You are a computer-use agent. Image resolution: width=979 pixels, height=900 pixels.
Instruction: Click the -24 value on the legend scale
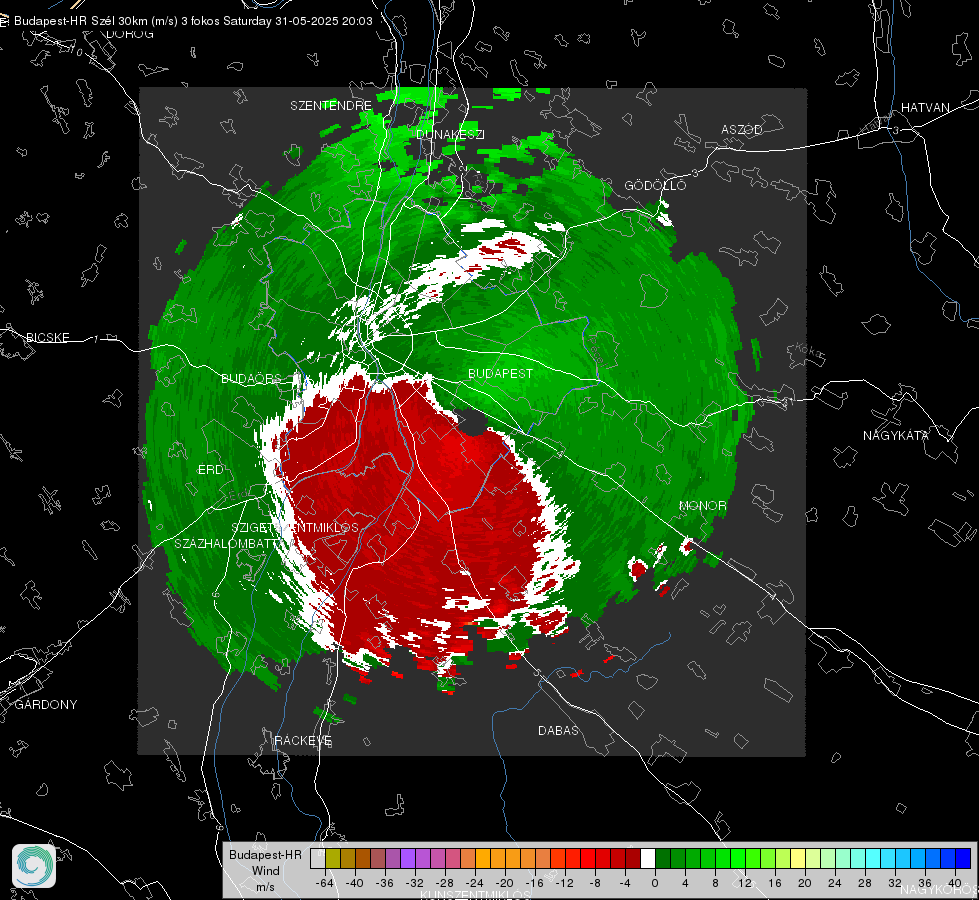tap(475, 883)
